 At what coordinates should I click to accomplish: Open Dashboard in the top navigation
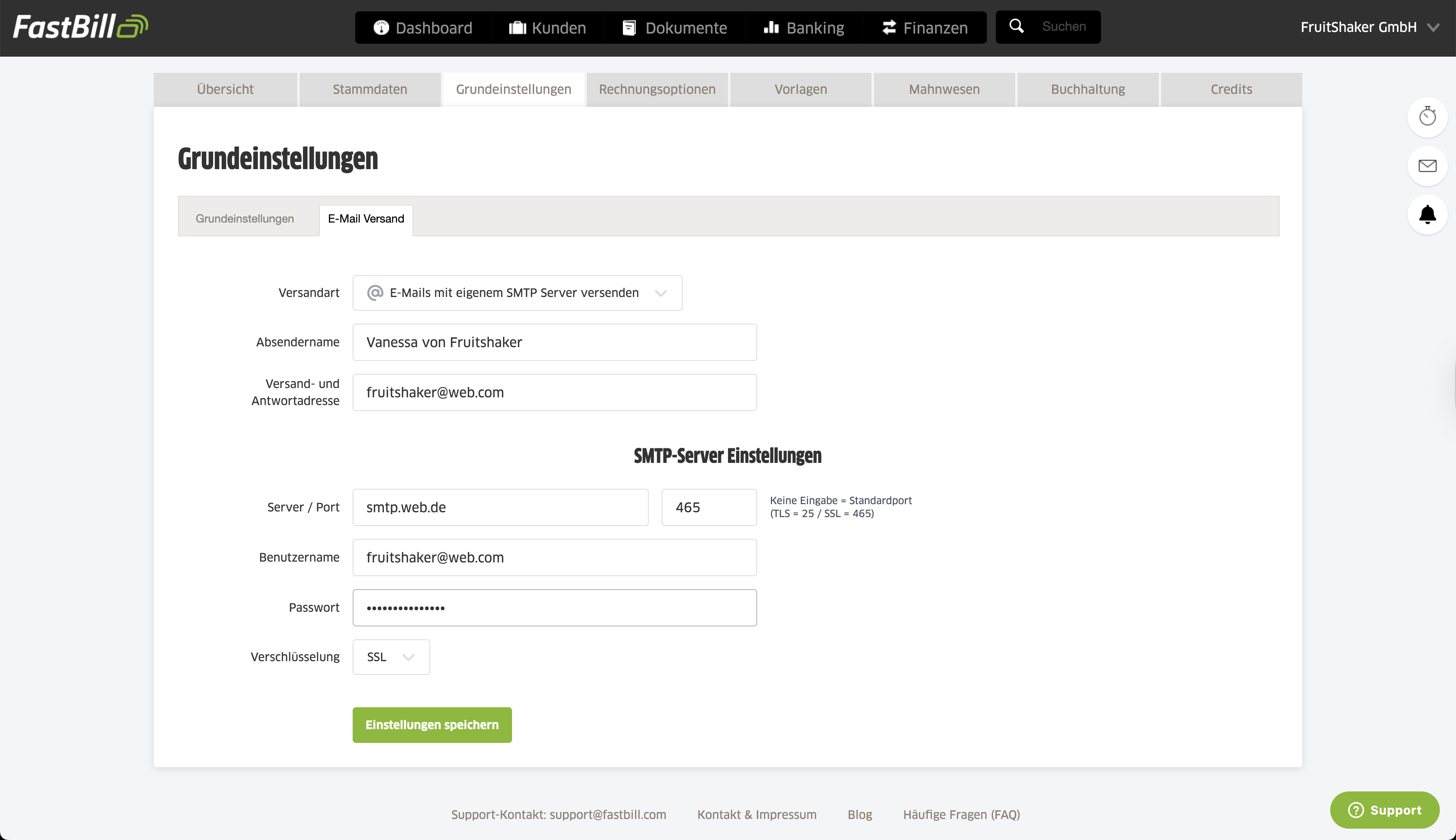(423, 28)
